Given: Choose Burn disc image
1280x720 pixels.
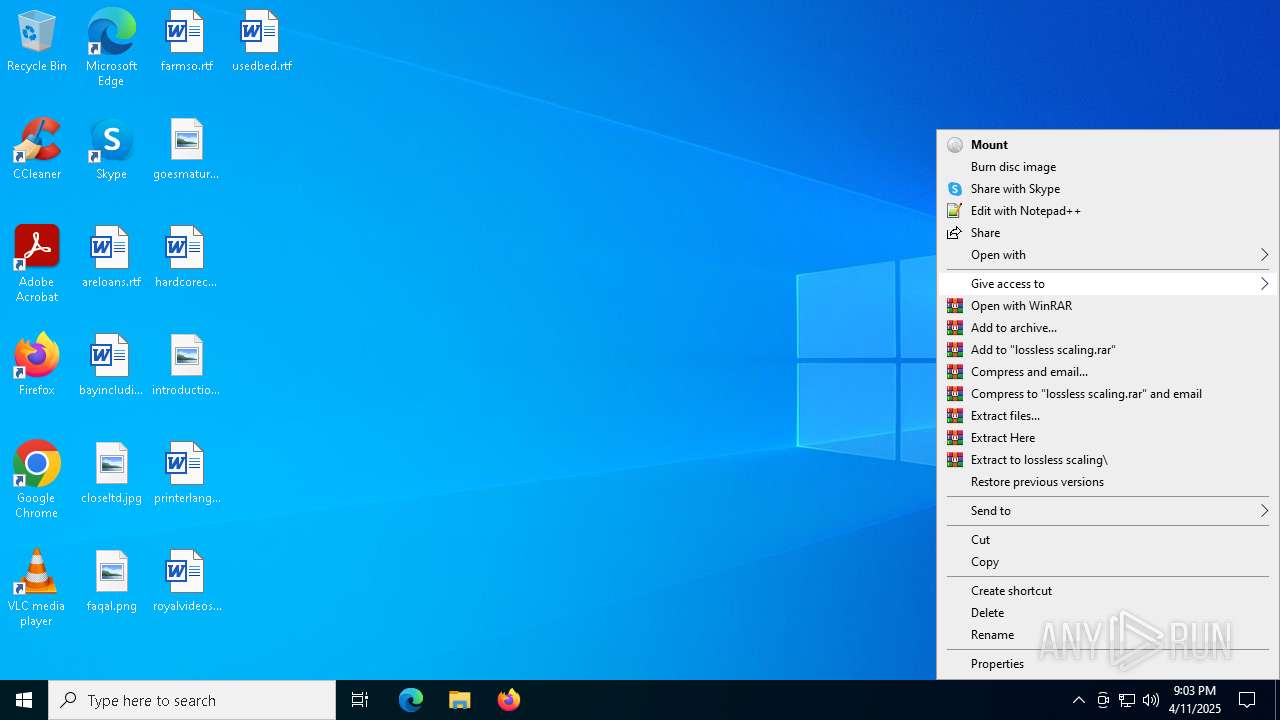Looking at the screenshot, I should (1108, 167).
